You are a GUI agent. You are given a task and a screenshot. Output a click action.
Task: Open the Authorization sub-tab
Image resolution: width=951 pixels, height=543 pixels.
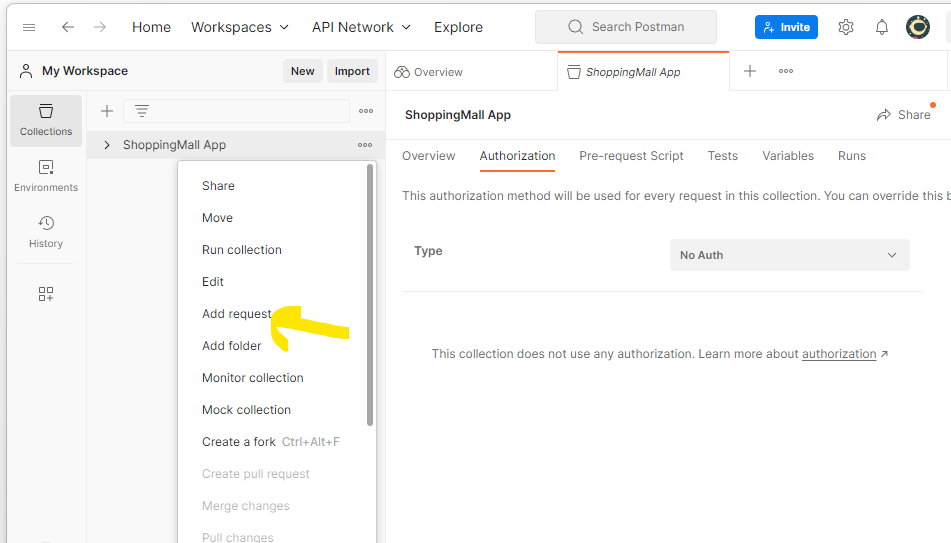(x=517, y=156)
